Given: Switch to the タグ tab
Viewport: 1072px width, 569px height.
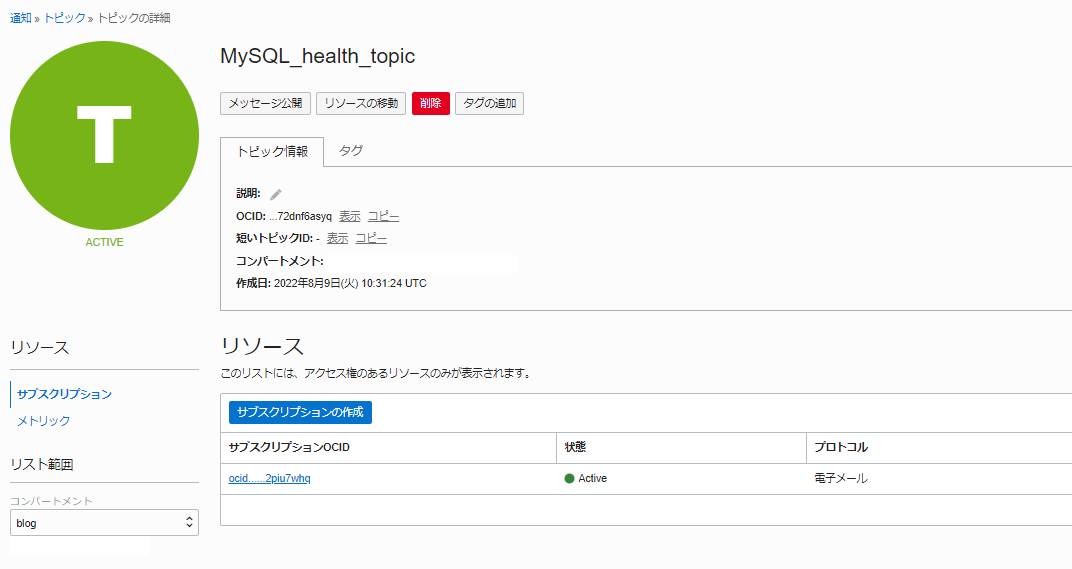Looking at the screenshot, I should click(351, 150).
